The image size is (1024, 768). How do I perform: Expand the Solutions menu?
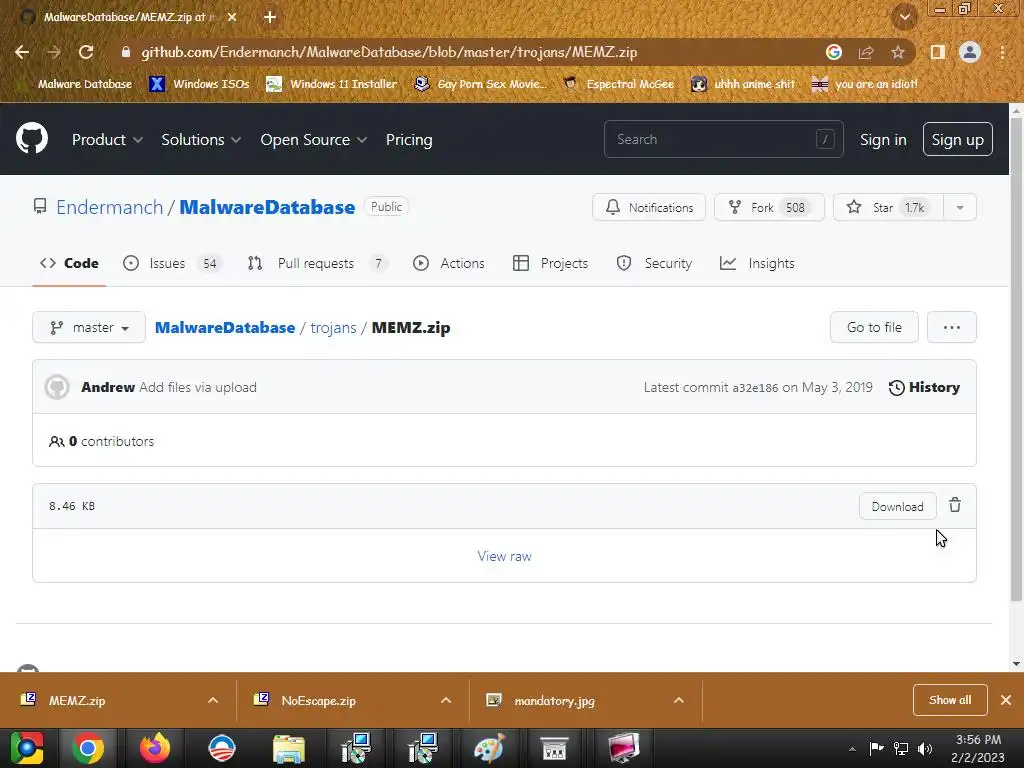pyautogui.click(x=201, y=140)
